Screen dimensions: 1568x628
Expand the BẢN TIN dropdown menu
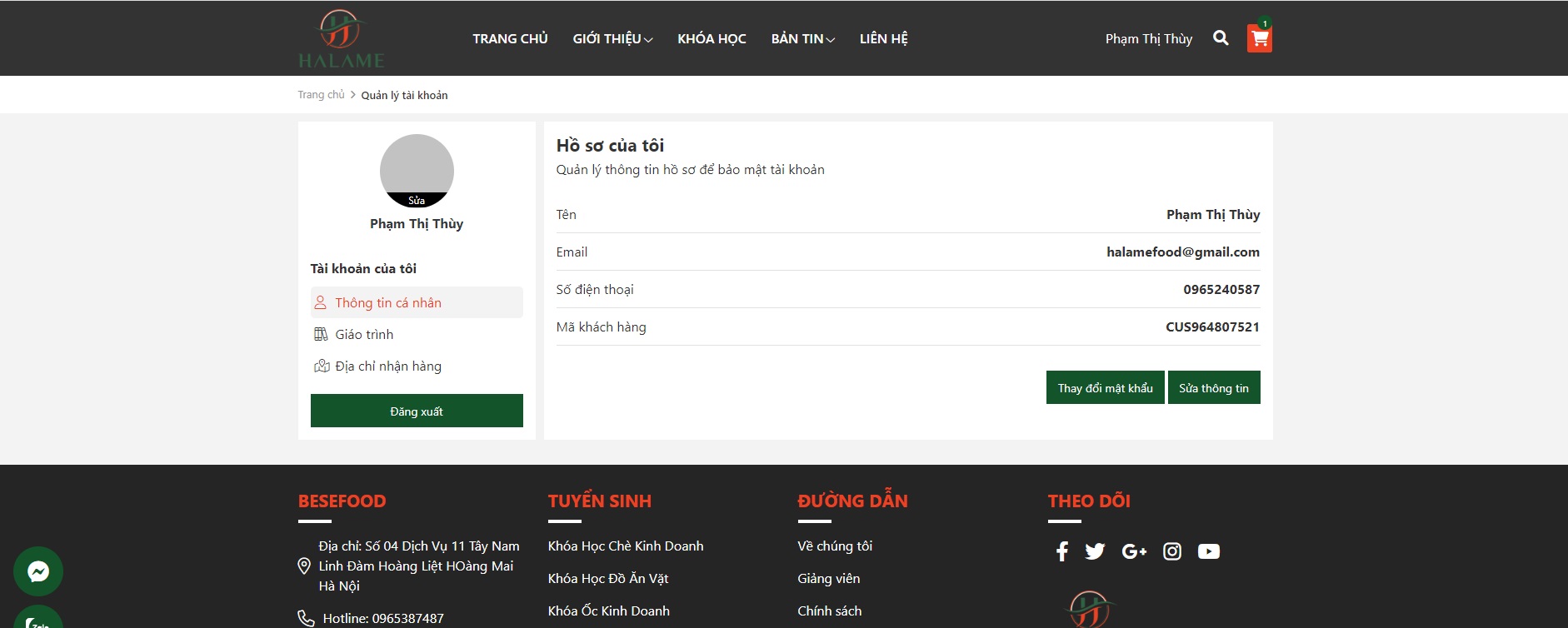click(802, 39)
